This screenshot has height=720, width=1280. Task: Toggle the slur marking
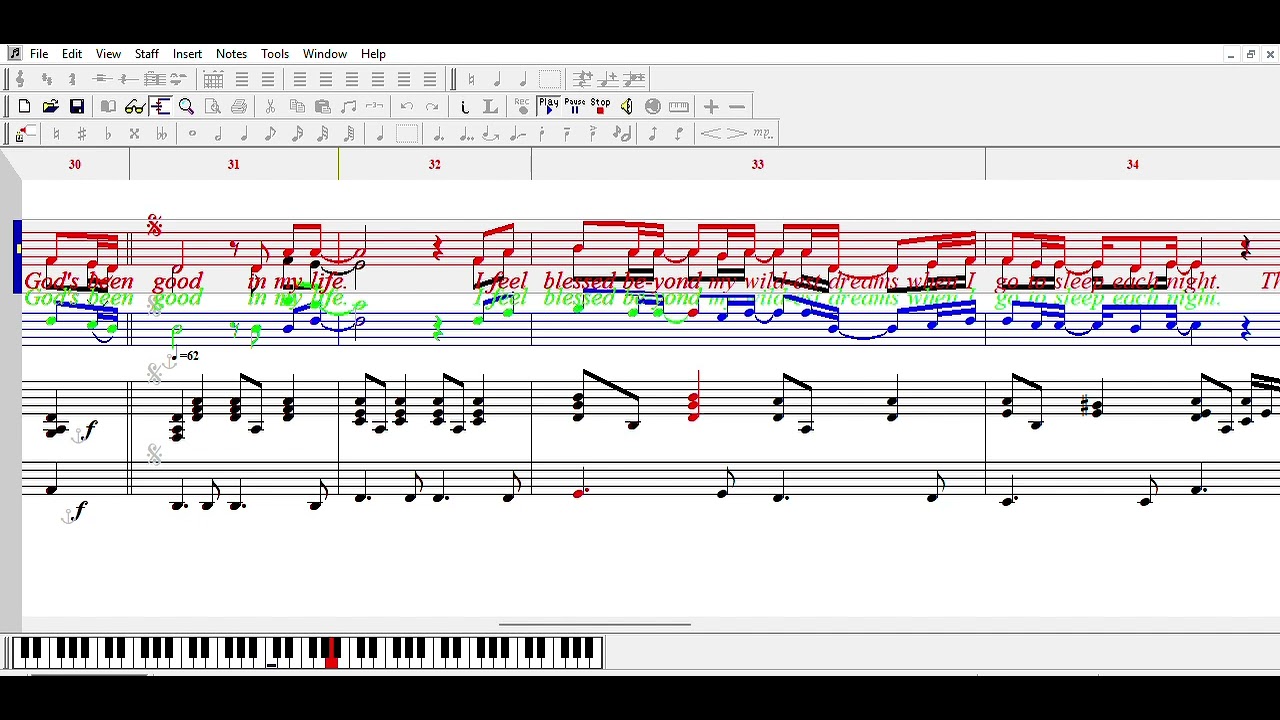[517, 134]
